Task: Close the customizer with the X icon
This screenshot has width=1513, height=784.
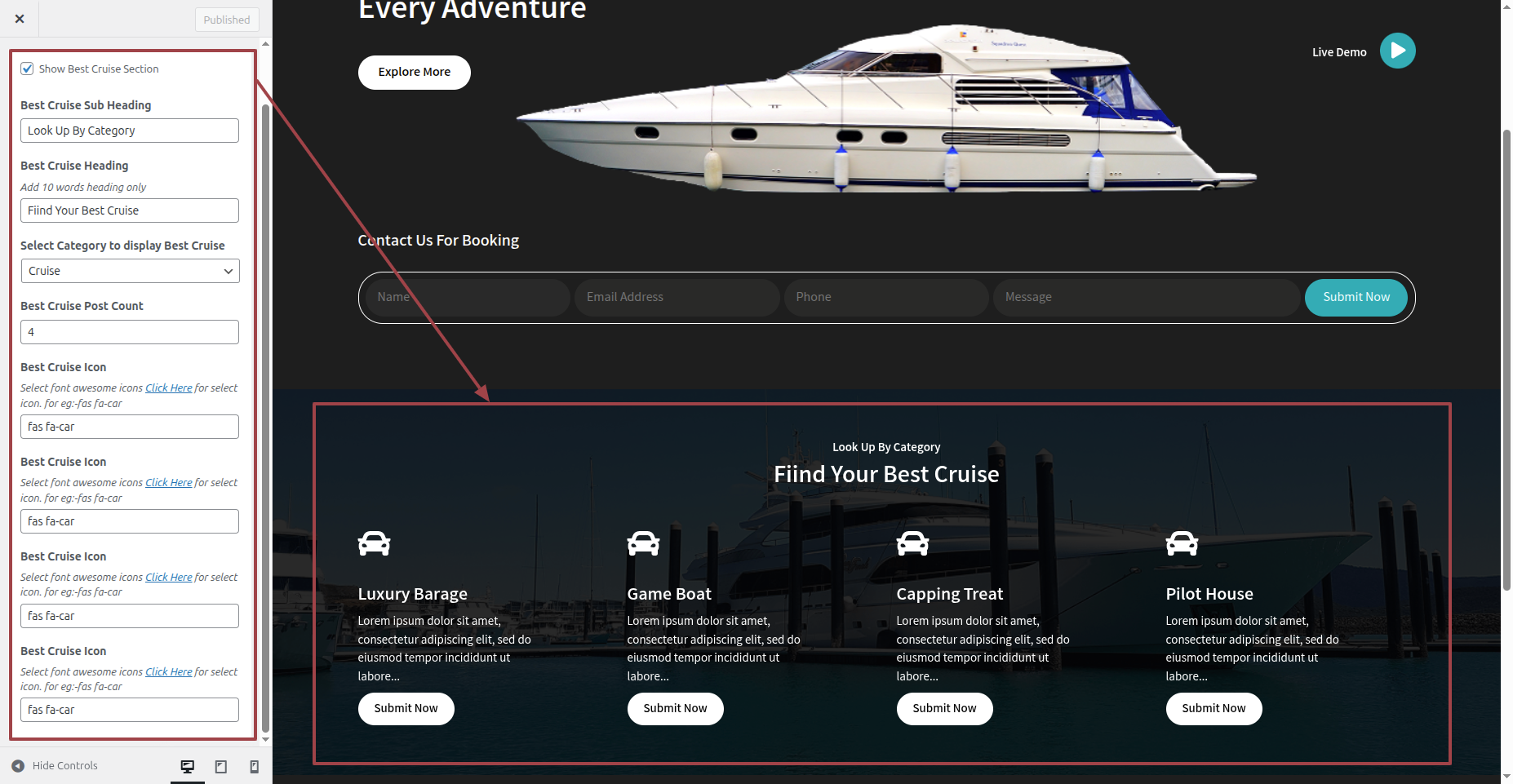Action: (x=20, y=19)
